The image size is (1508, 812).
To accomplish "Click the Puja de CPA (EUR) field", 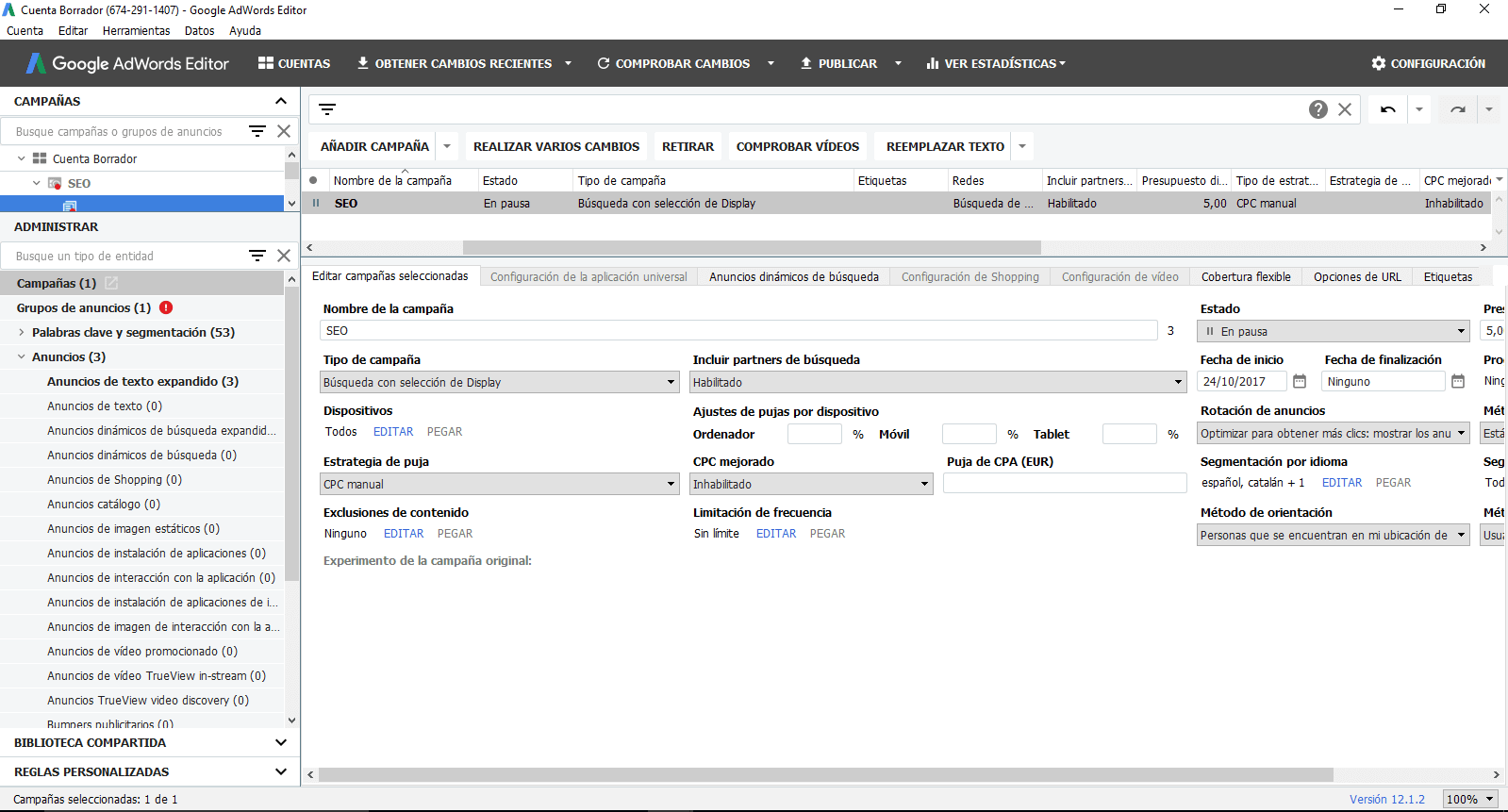I will coord(1065,483).
